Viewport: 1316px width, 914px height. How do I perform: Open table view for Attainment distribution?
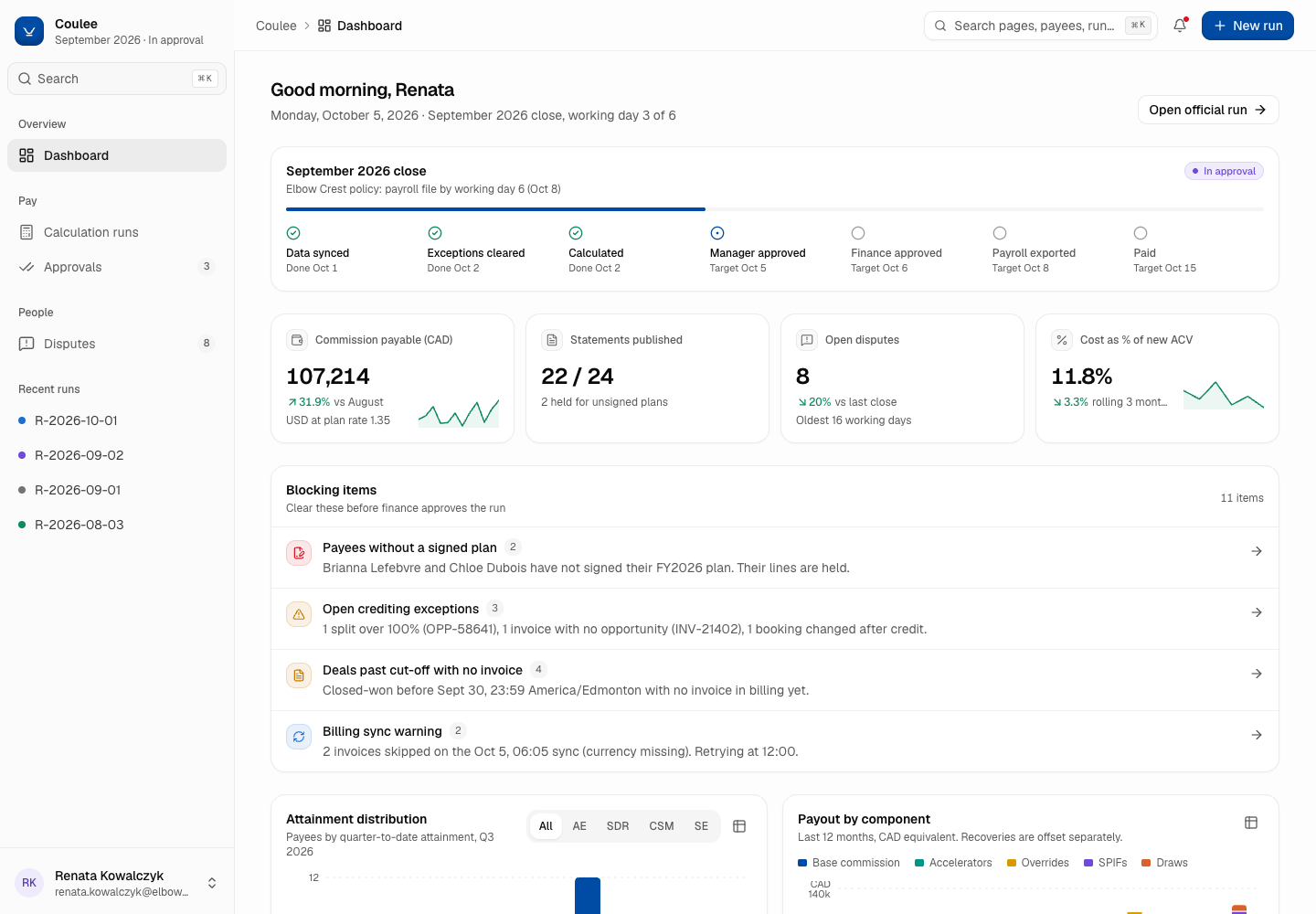point(739,826)
